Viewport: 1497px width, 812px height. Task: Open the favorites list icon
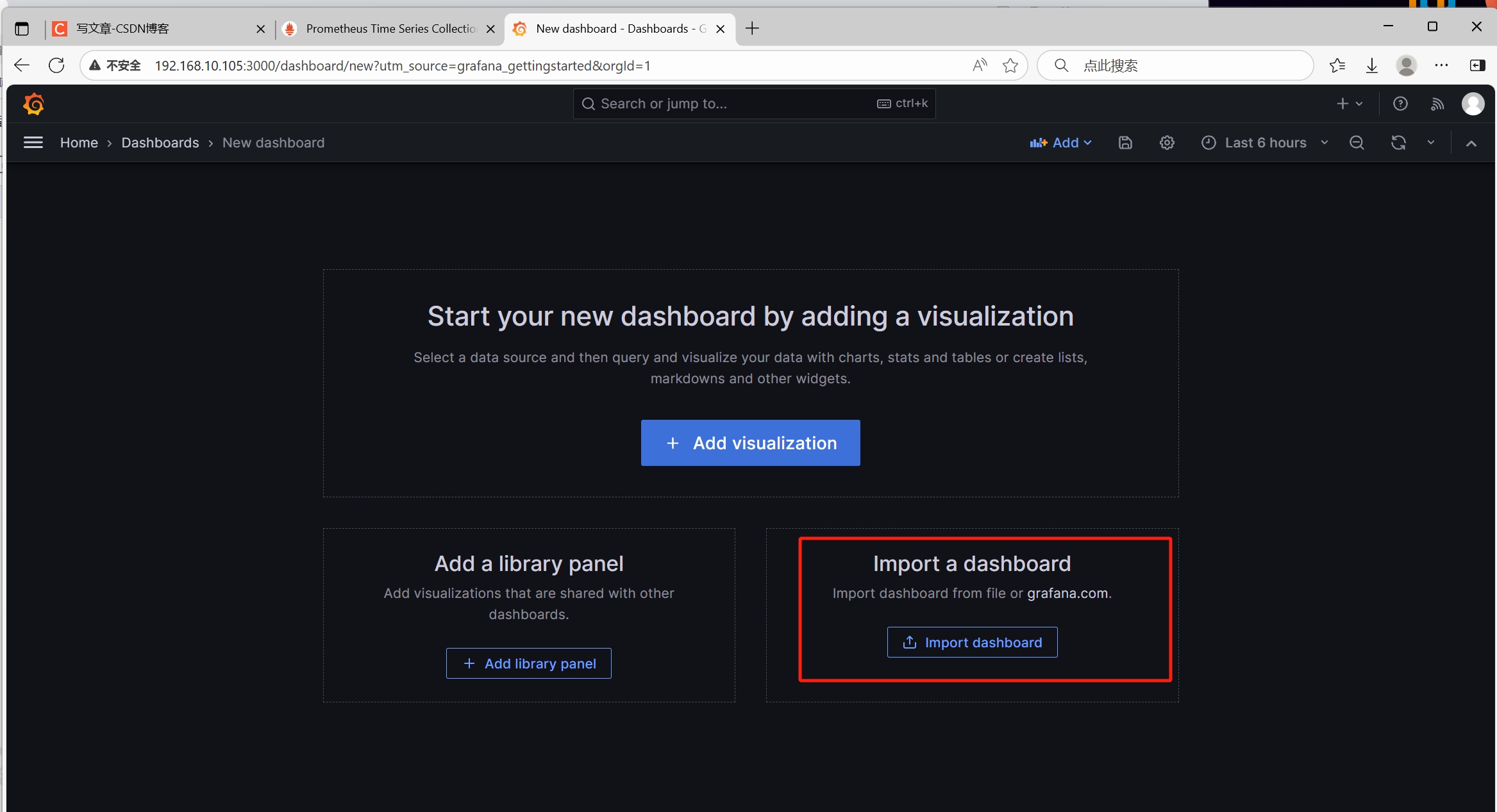(1337, 65)
